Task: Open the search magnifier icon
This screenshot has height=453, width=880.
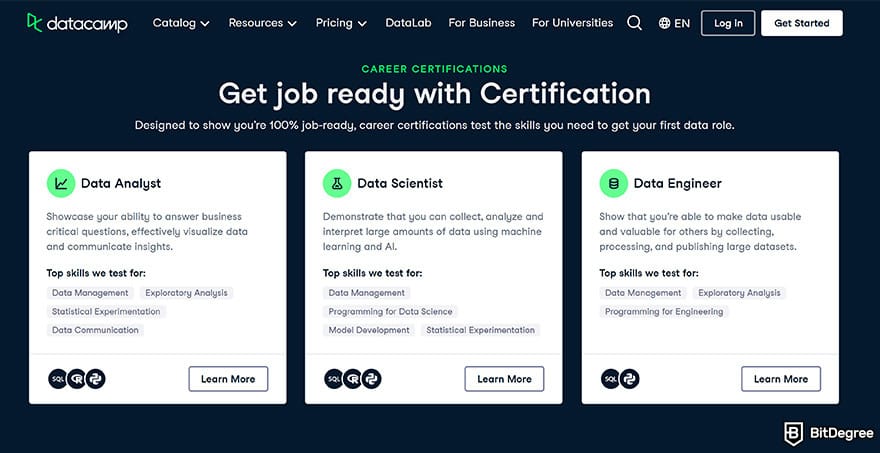Action: (634, 23)
